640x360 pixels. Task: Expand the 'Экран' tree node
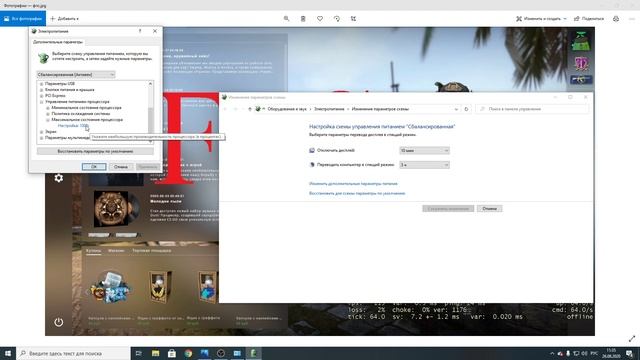42,132
